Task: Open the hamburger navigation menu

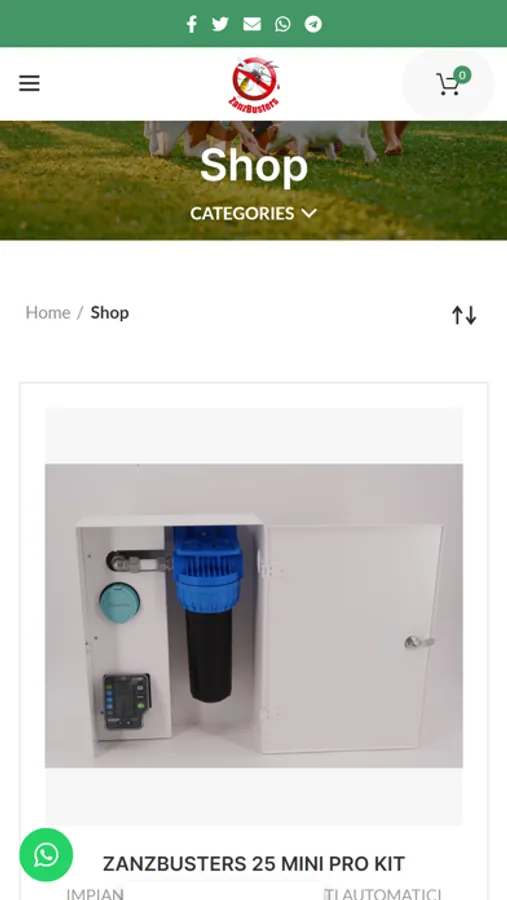Action: click(29, 83)
